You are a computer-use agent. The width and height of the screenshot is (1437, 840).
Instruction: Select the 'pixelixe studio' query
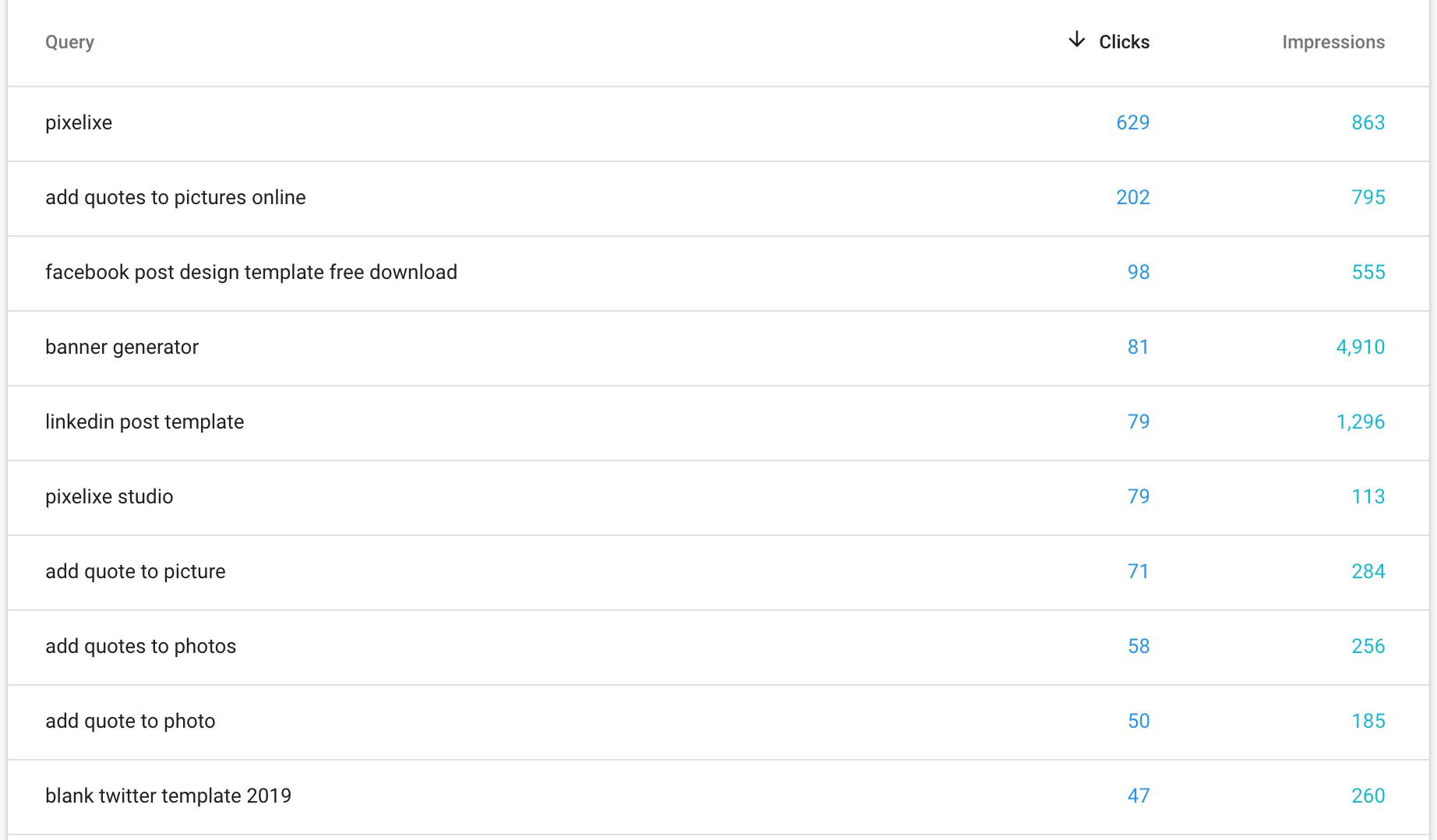tap(109, 497)
